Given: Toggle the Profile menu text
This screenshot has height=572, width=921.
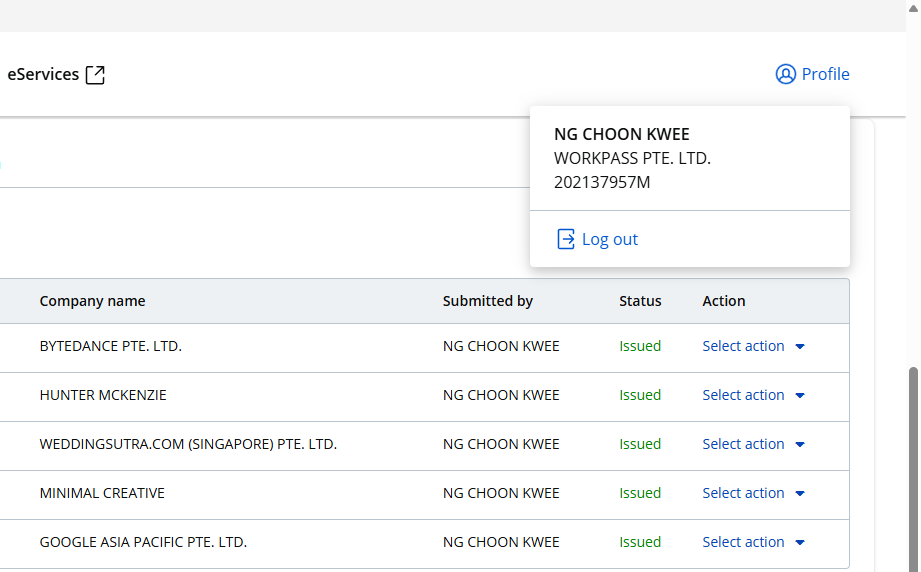Looking at the screenshot, I should pos(825,74).
